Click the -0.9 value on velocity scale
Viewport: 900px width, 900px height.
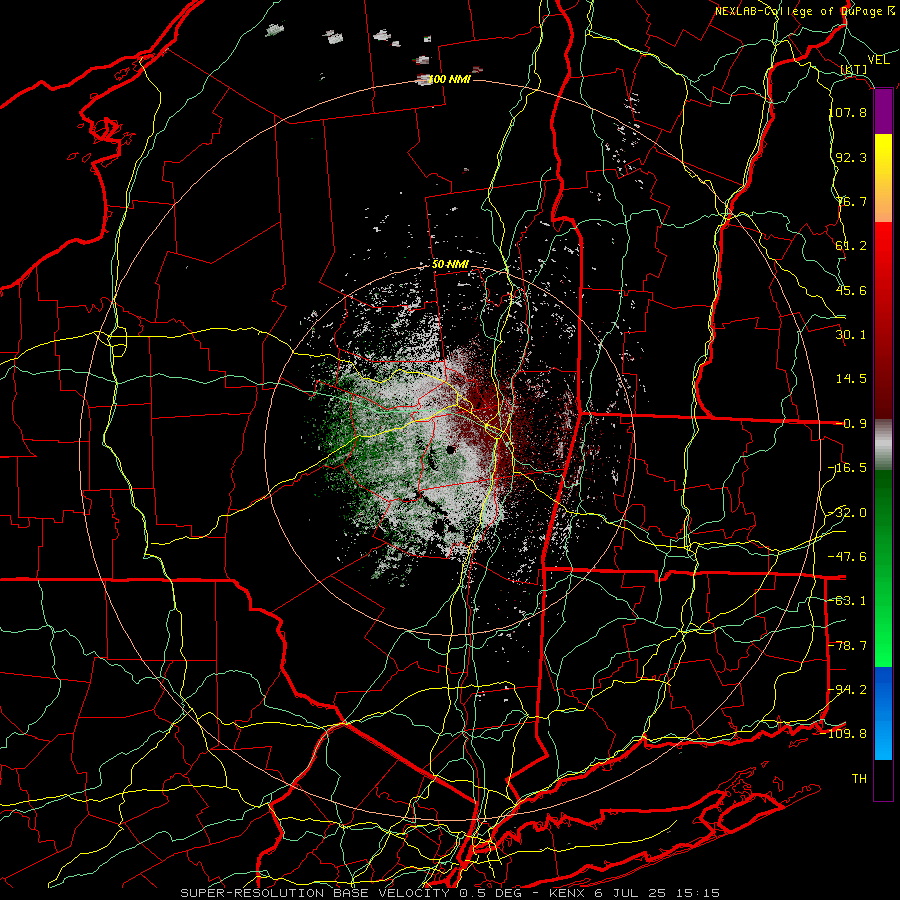click(x=851, y=424)
